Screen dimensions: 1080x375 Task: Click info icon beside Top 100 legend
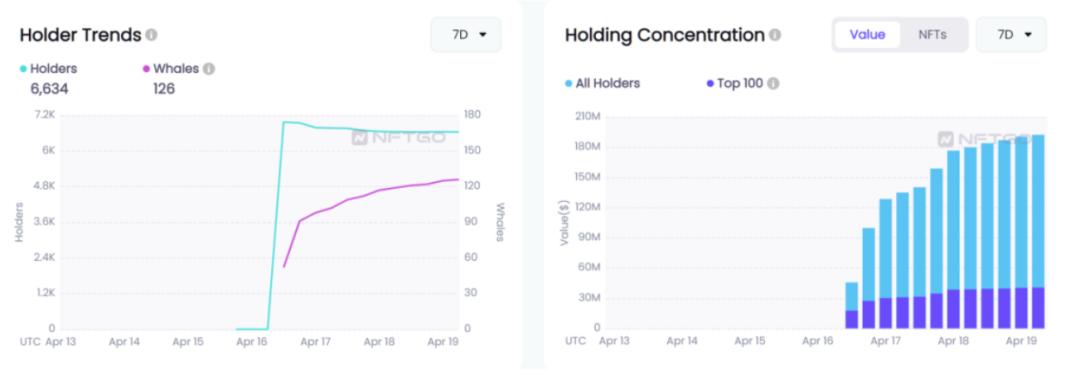(x=773, y=83)
